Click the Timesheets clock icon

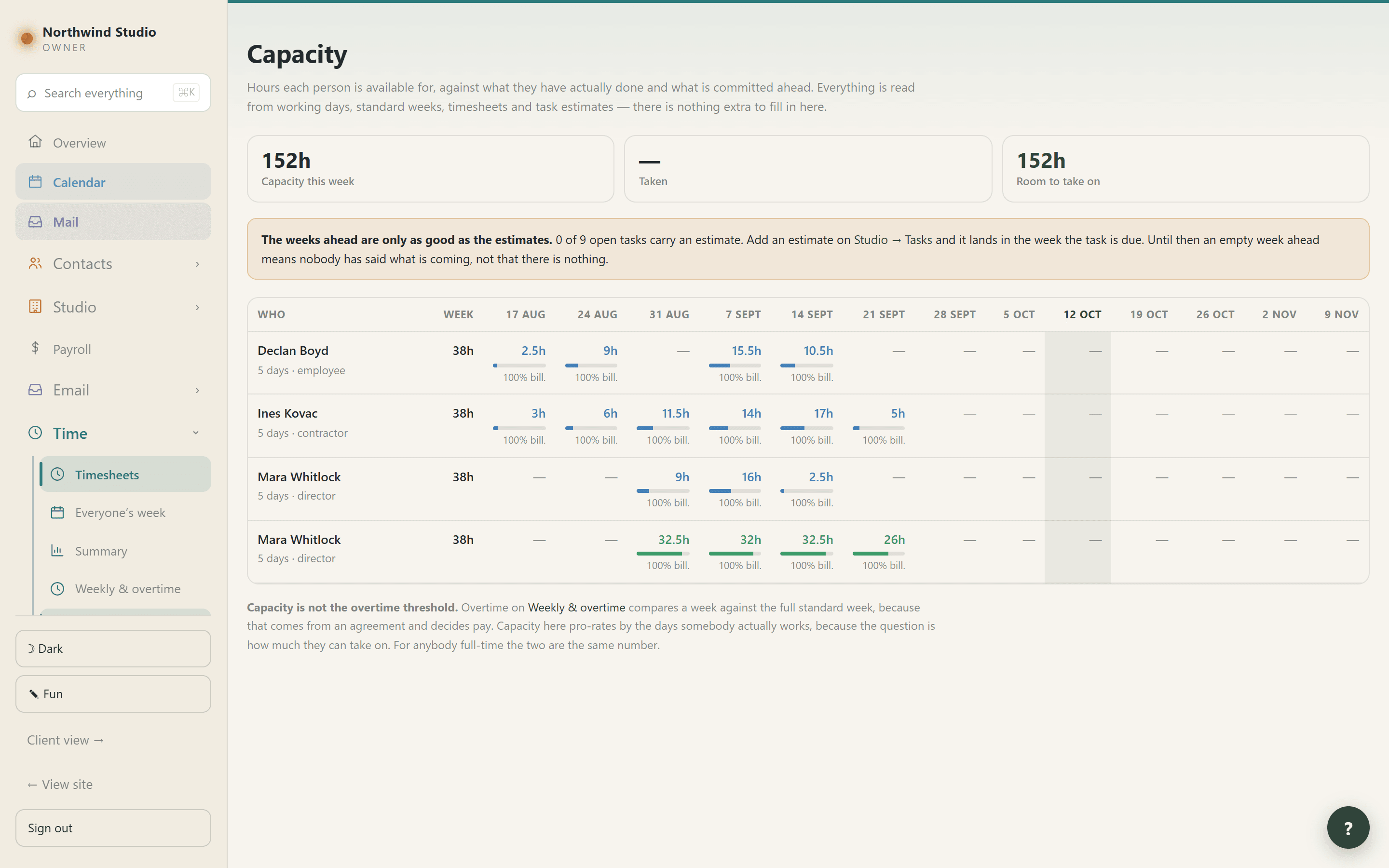(x=57, y=474)
